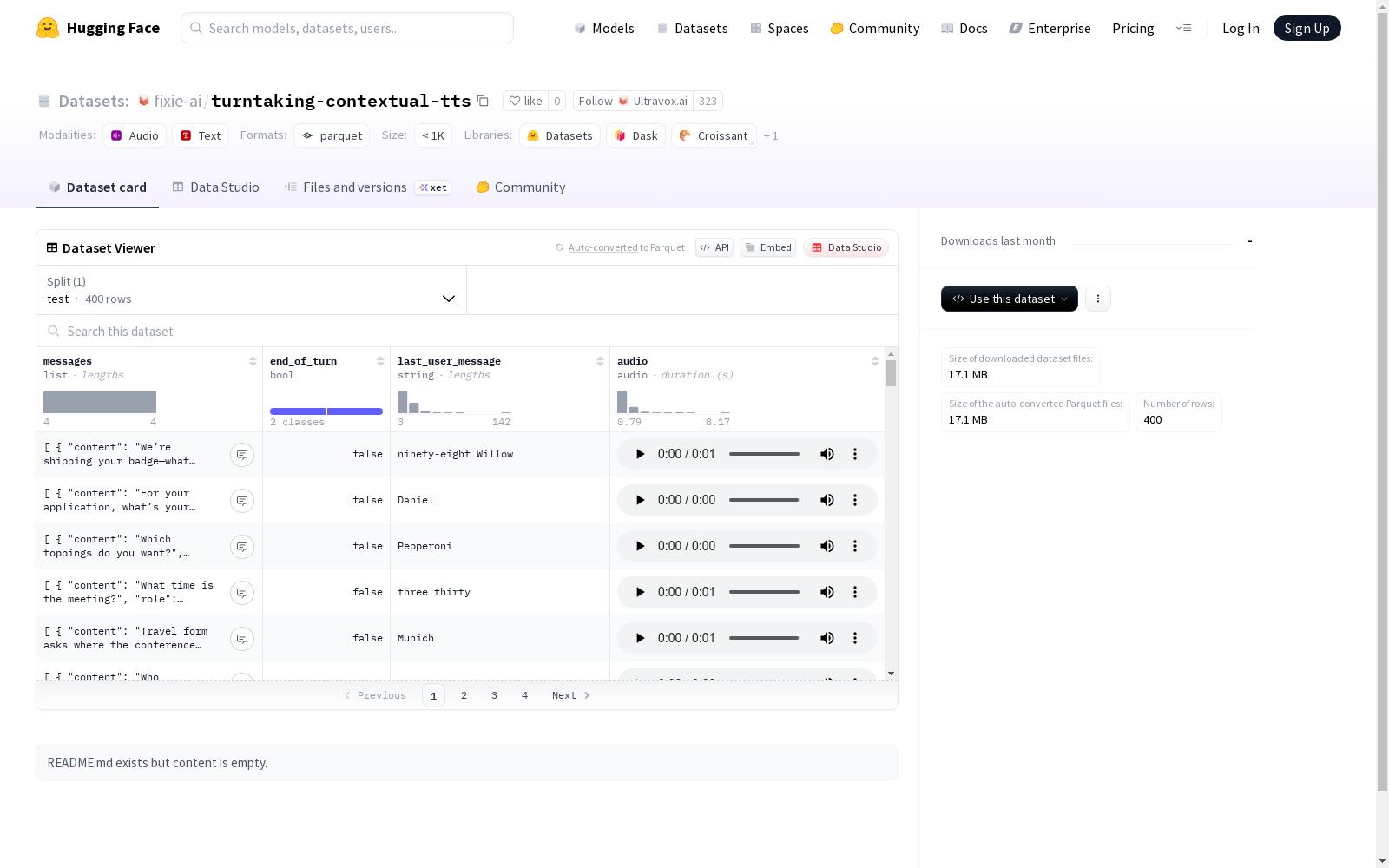The image size is (1389, 868).
Task: Open Models in top navigation
Action: pyautogui.click(x=604, y=28)
